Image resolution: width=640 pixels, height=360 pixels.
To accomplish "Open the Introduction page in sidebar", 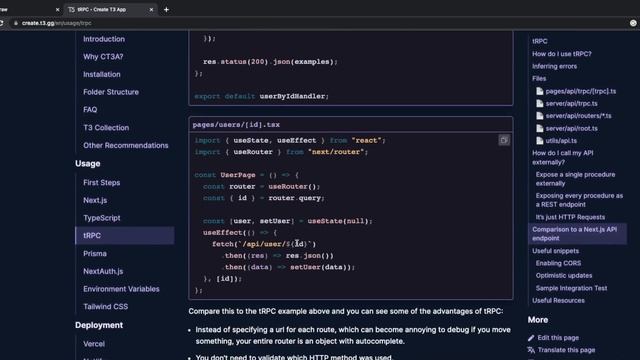I will tap(104, 39).
